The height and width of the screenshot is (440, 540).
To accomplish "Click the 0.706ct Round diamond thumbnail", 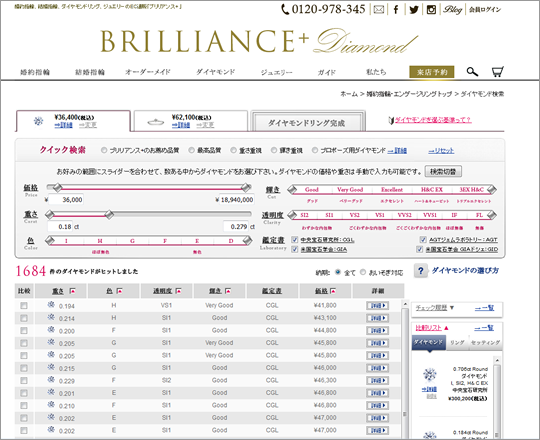I will click(429, 375).
